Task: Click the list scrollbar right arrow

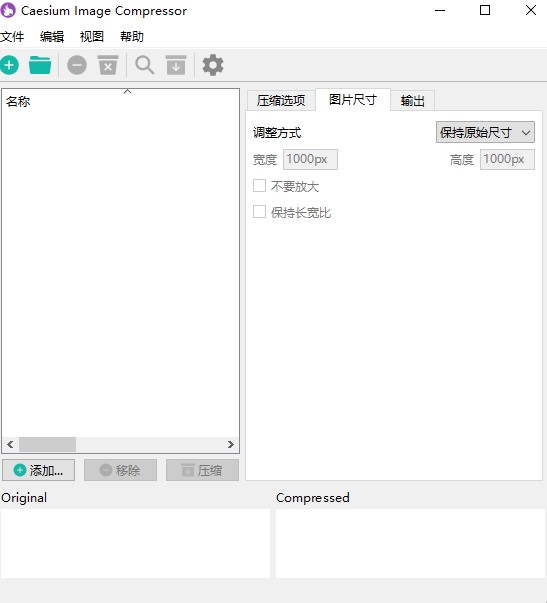Action: click(230, 445)
